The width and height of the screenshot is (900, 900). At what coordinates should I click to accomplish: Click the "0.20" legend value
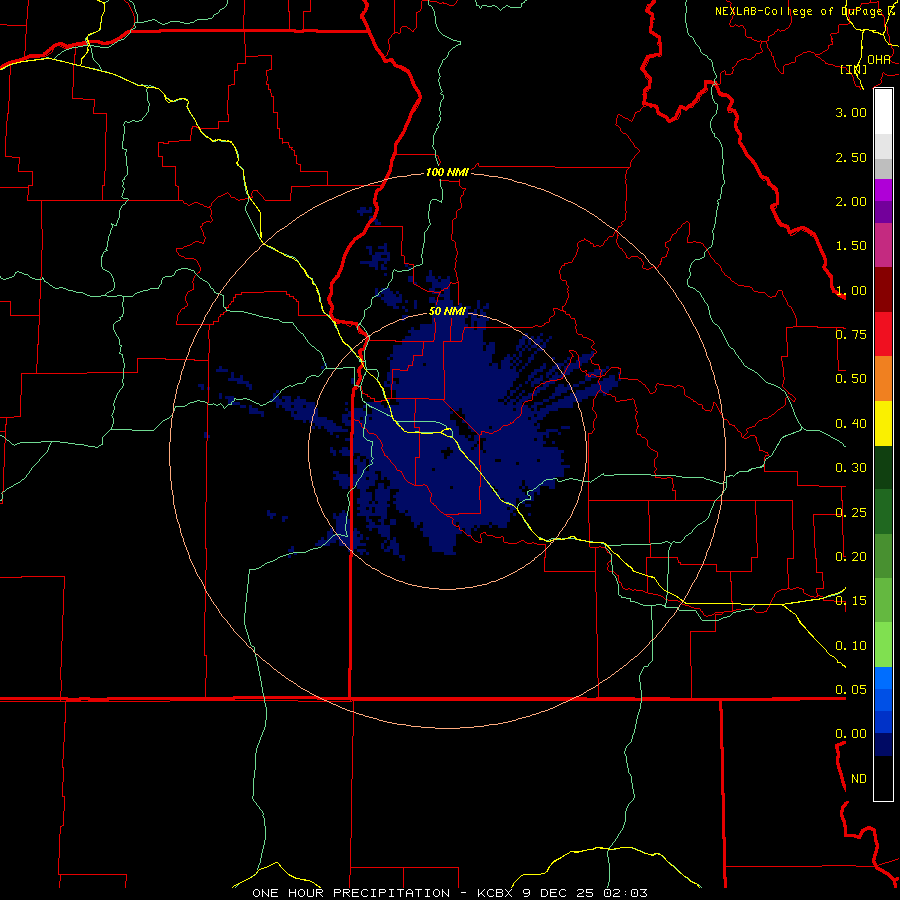[x=851, y=557]
